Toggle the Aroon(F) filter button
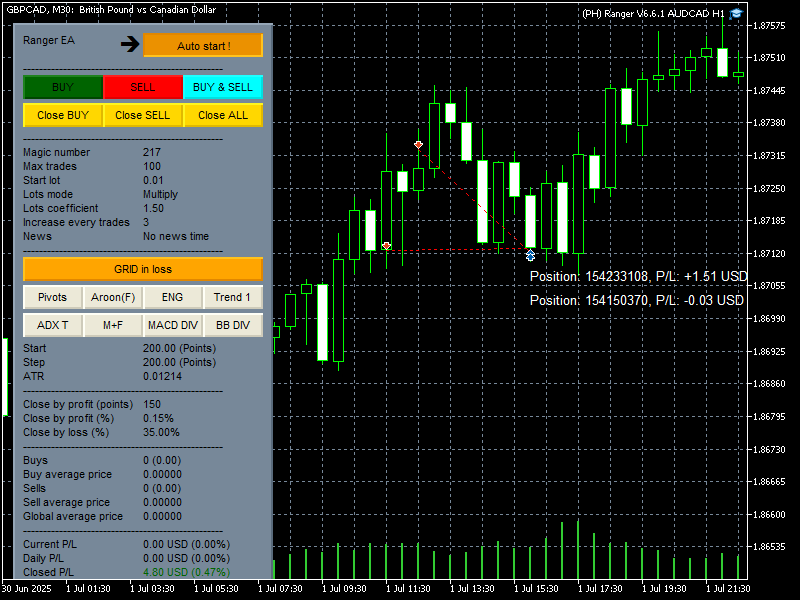Screen dimensions: 800x600 point(113,297)
